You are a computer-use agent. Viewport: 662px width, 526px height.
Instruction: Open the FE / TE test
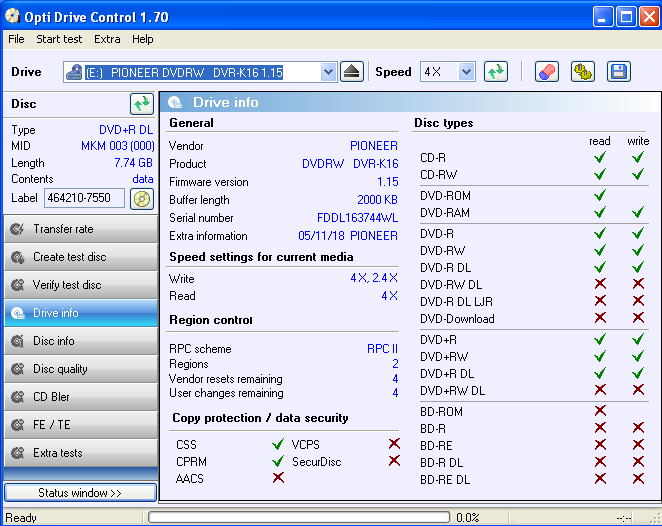[x=81, y=425]
